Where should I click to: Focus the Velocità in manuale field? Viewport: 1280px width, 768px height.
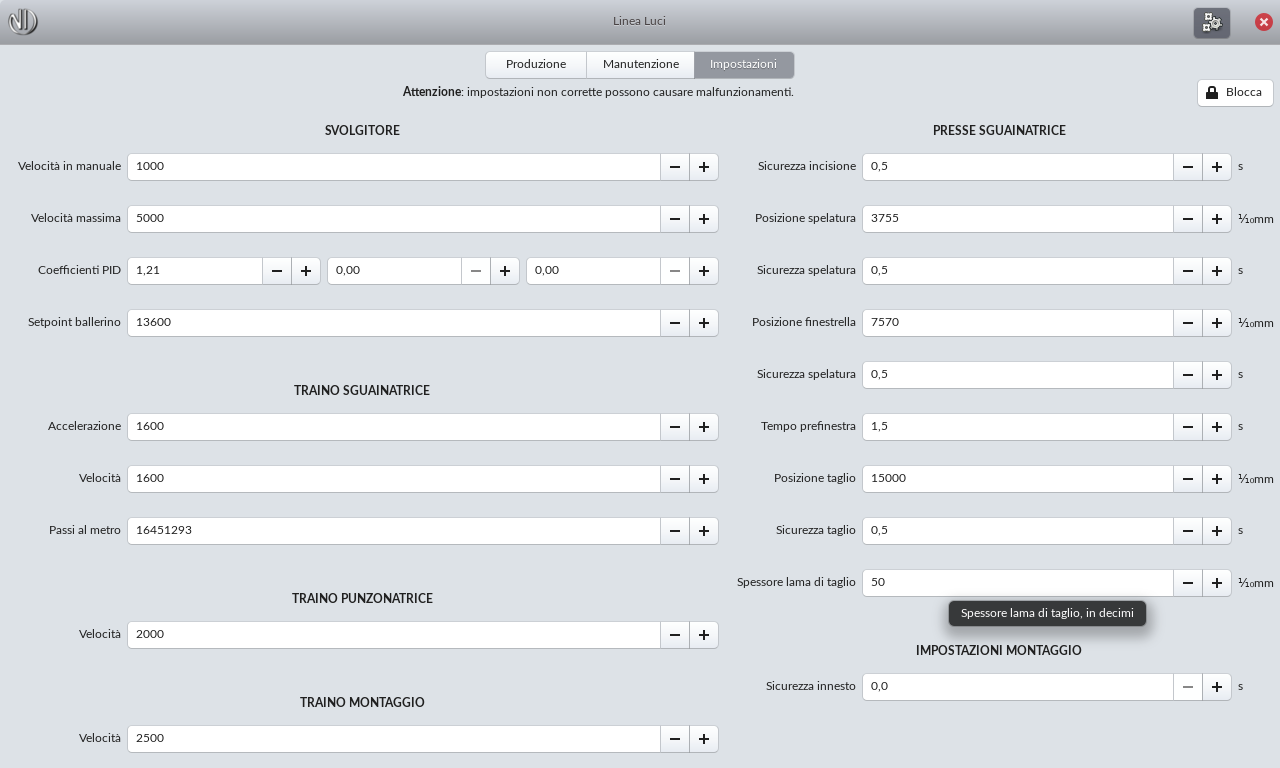coord(394,167)
